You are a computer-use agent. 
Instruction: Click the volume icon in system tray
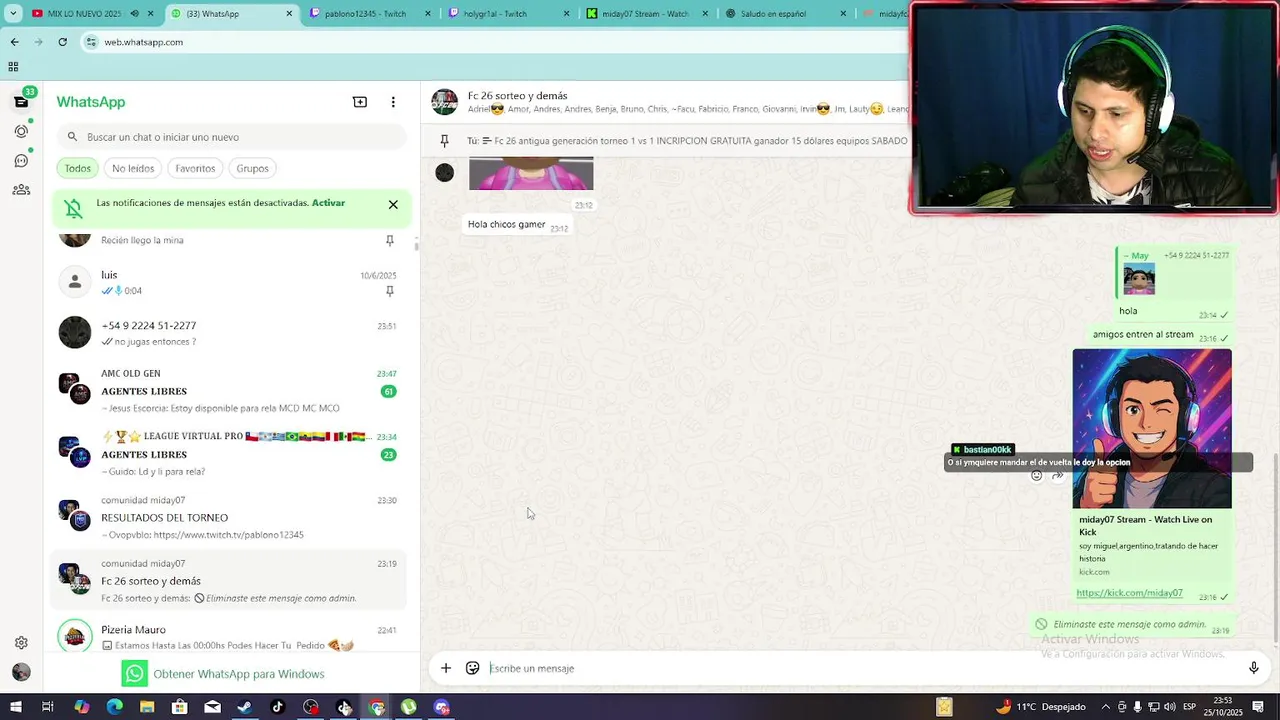(x=1170, y=707)
